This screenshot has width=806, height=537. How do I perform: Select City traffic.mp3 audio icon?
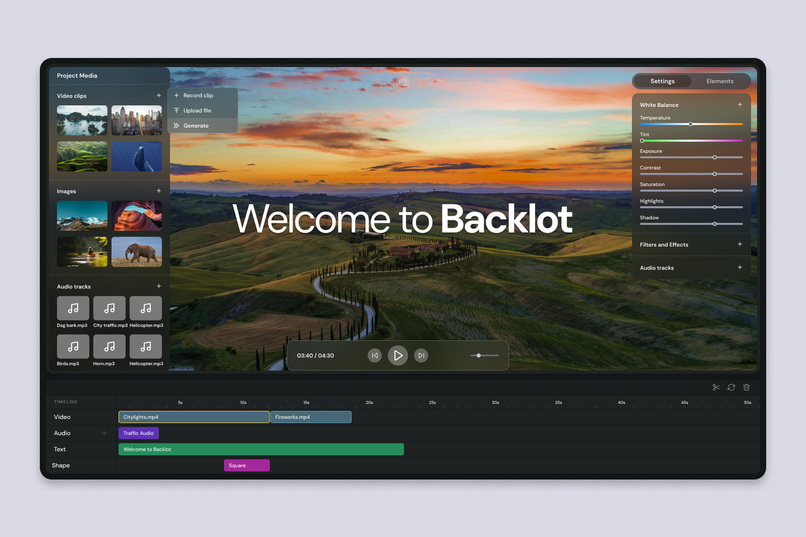[109, 308]
